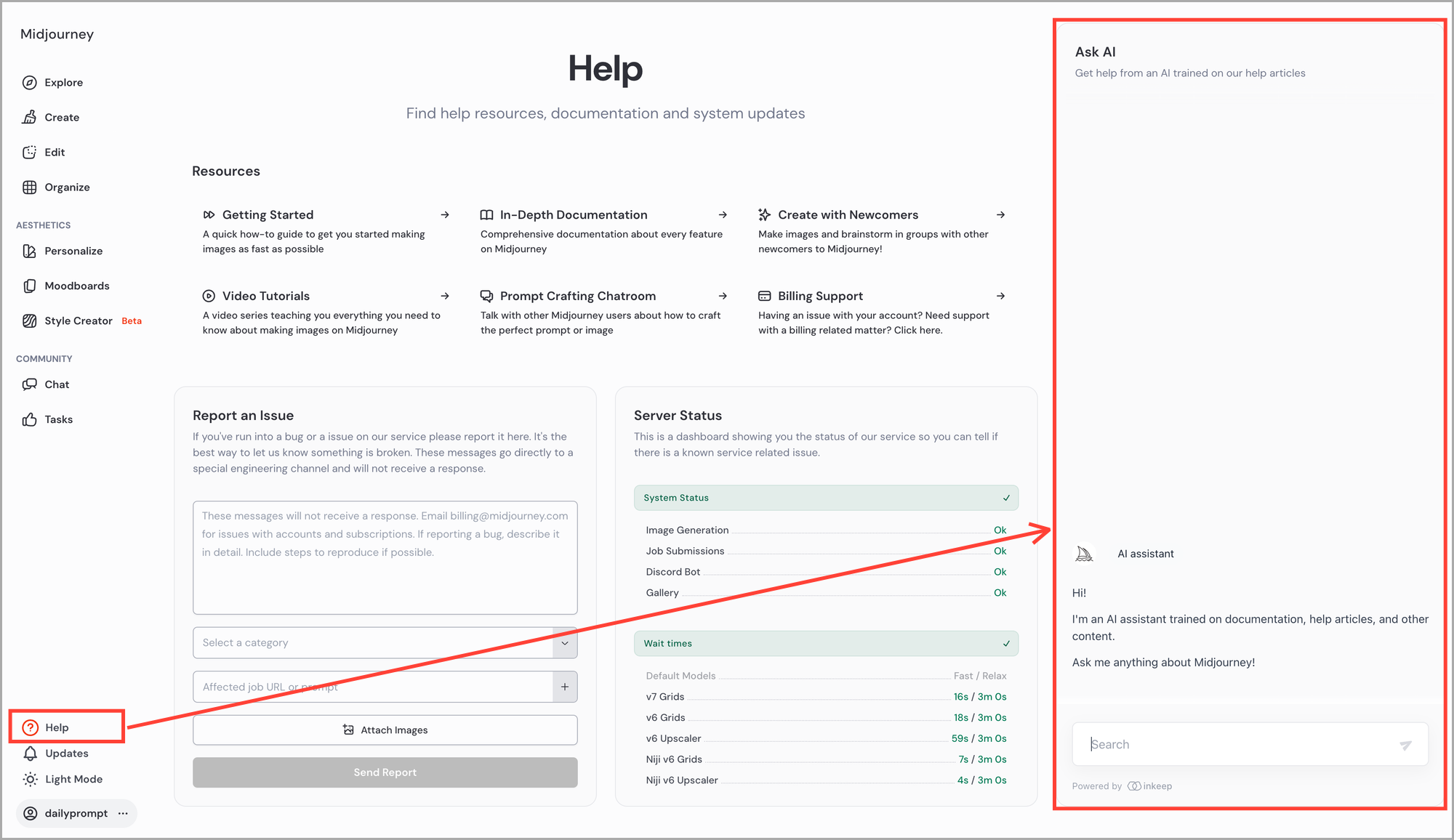Open the Personalize menu item
Screen dimensions: 1454x840
click(x=73, y=251)
